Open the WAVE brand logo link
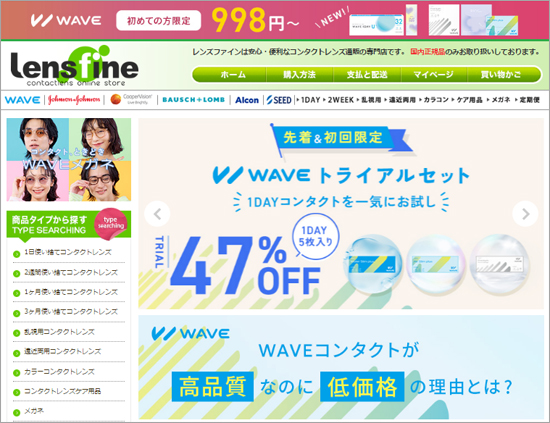This screenshot has width=550, height=423. tap(23, 100)
